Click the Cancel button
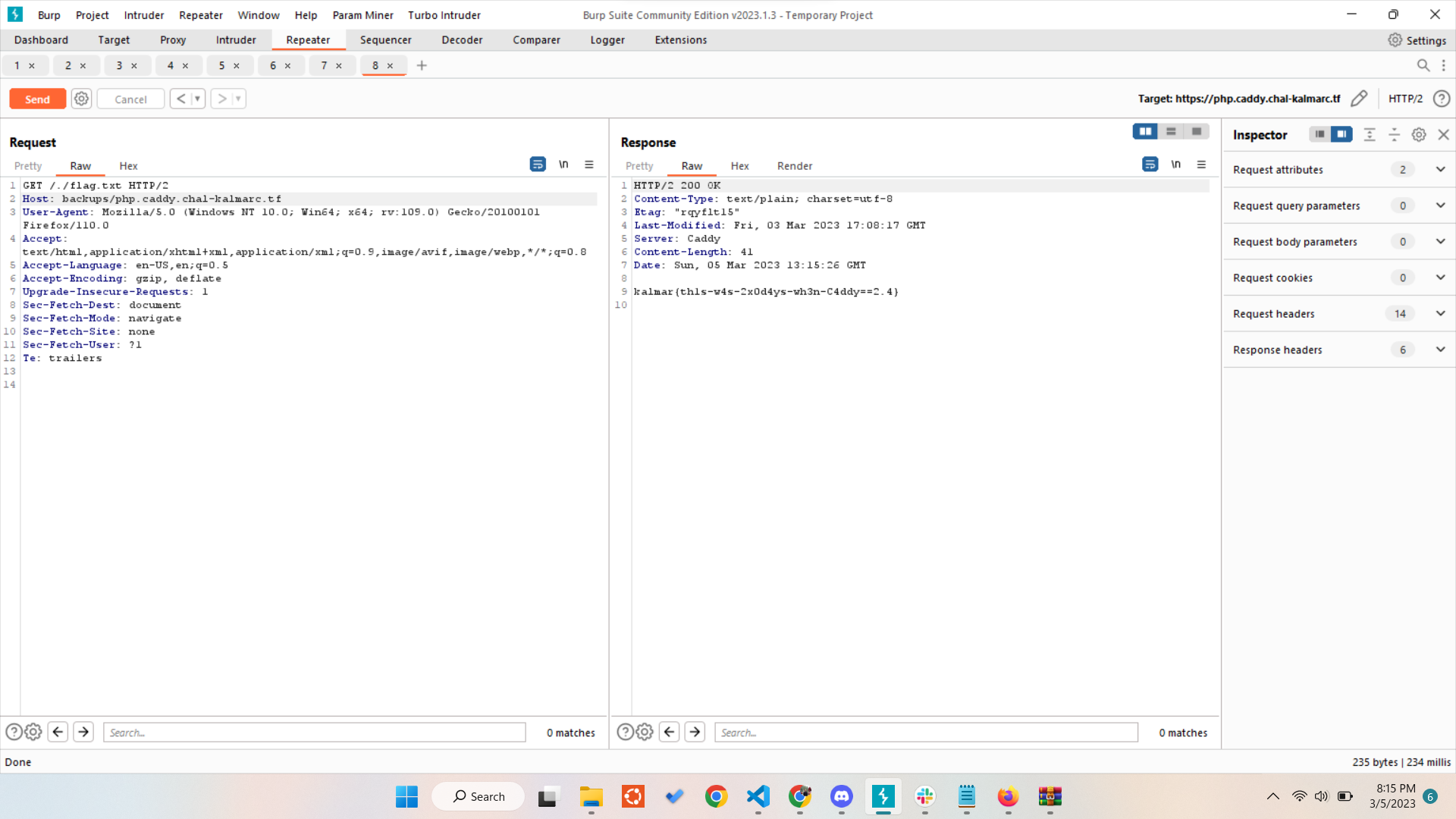Image resolution: width=1456 pixels, height=819 pixels. coord(130,99)
